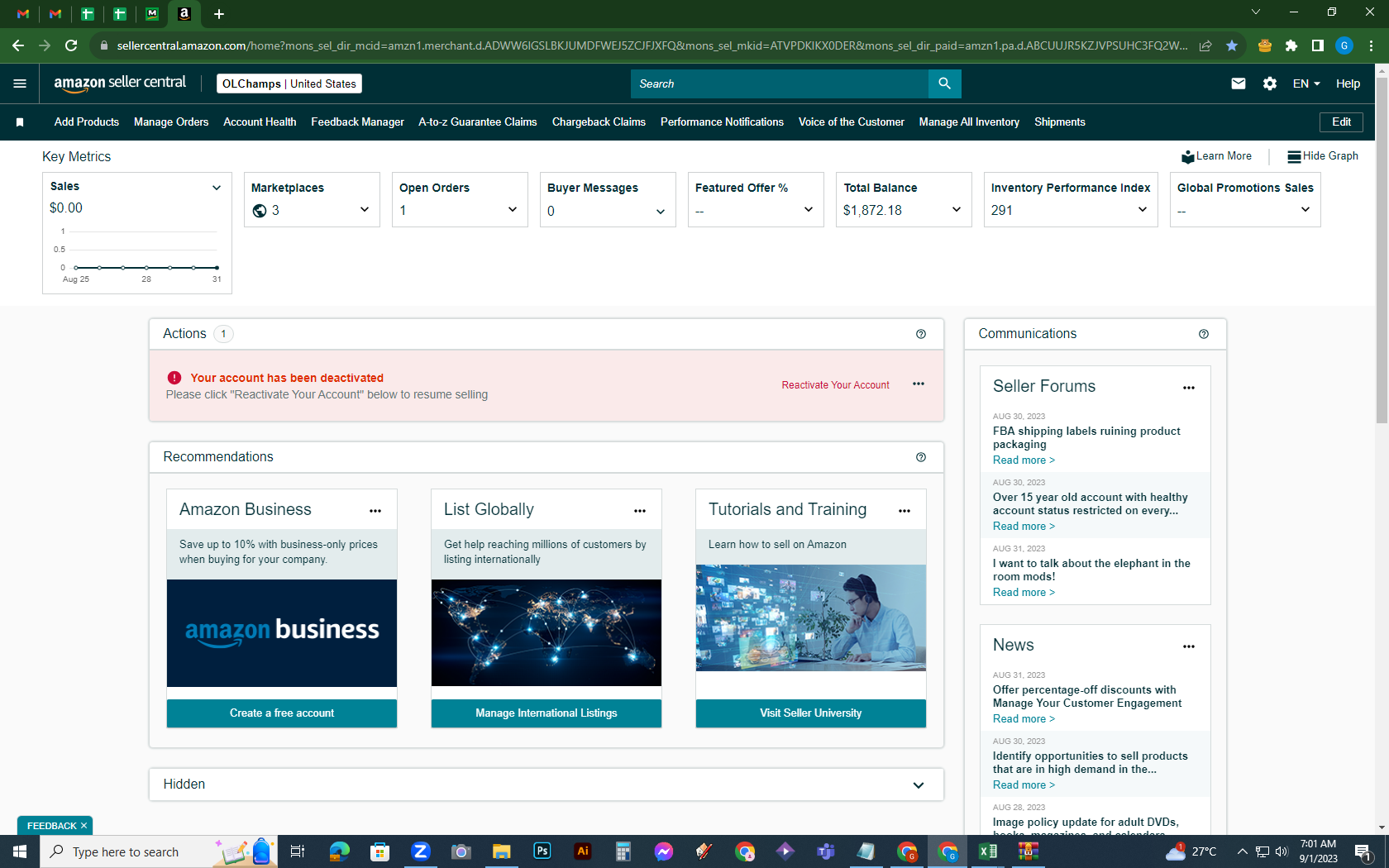Click the Windows Start button
This screenshot has height=868, width=1389.
(20, 851)
